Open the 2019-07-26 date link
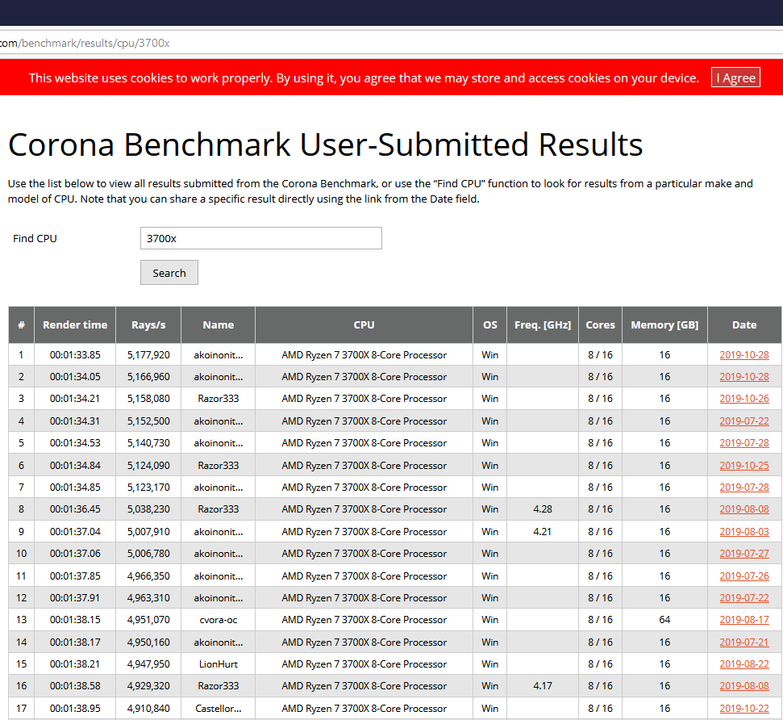 coord(744,577)
